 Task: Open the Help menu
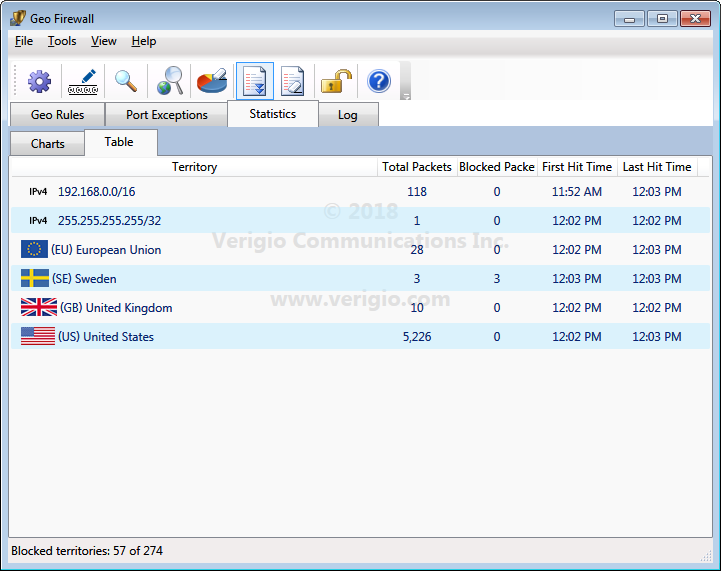pos(144,41)
